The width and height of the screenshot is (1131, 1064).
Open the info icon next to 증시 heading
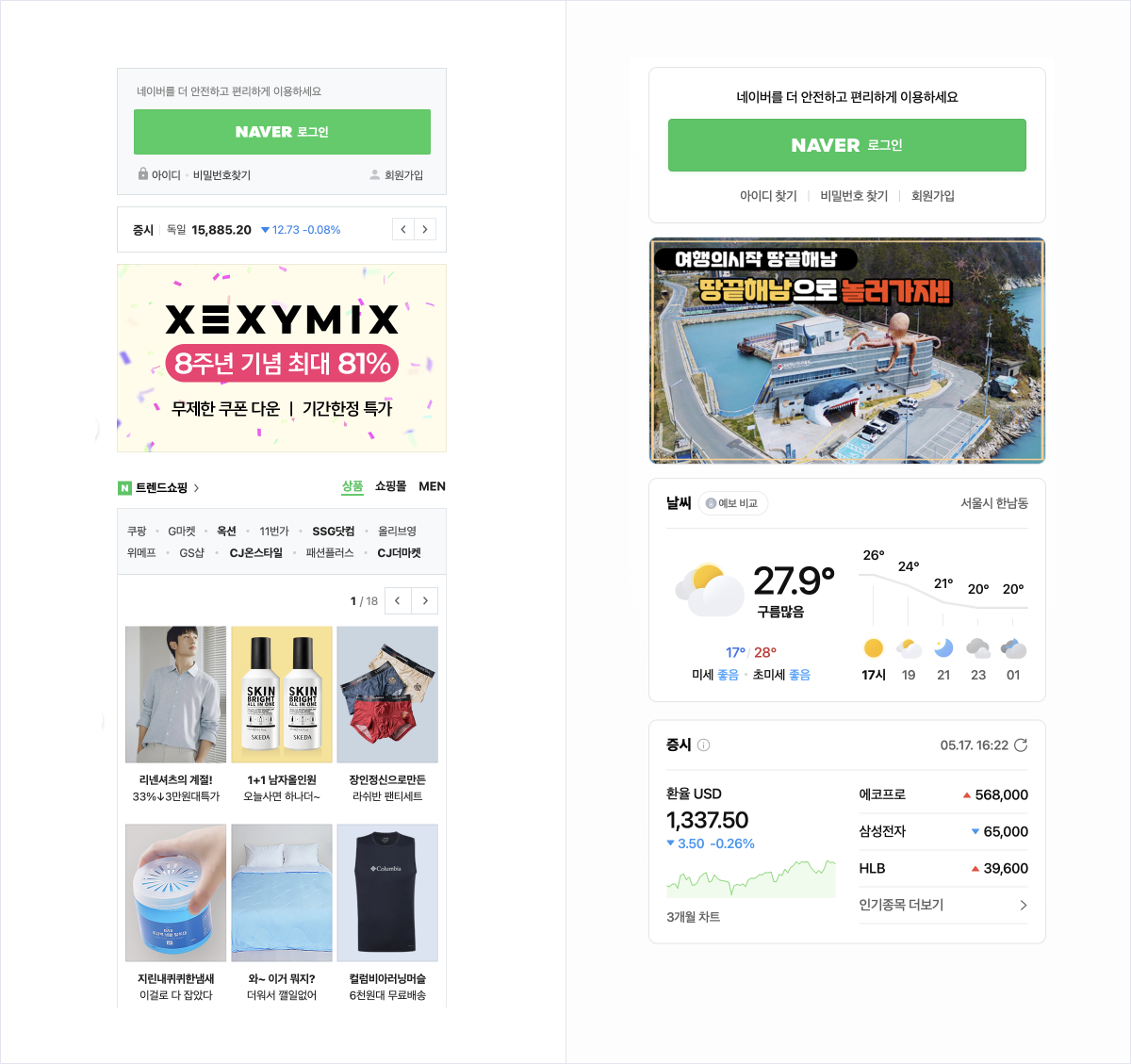(x=703, y=745)
